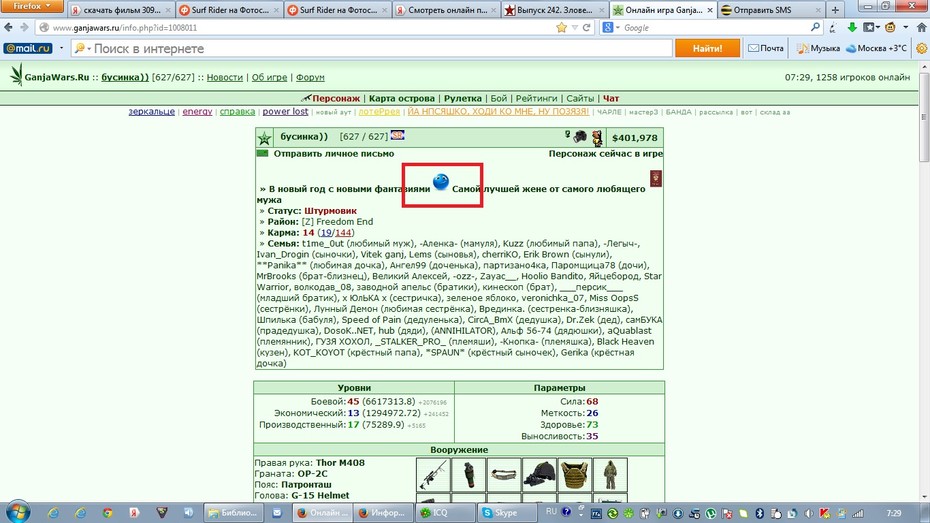Go back with the browser back arrow
Screen dimensions: 930x523
pyautogui.click(x=8, y=27)
